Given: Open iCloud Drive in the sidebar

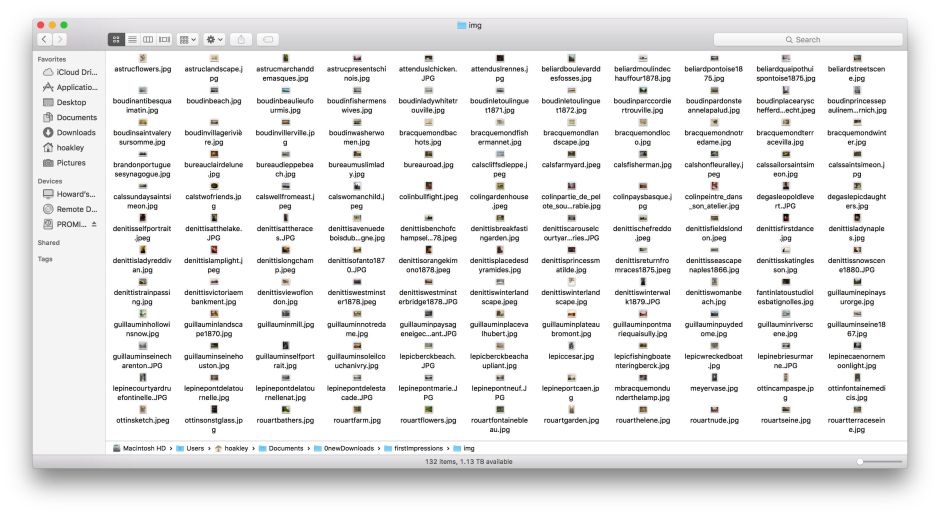Looking at the screenshot, I should 76,72.
